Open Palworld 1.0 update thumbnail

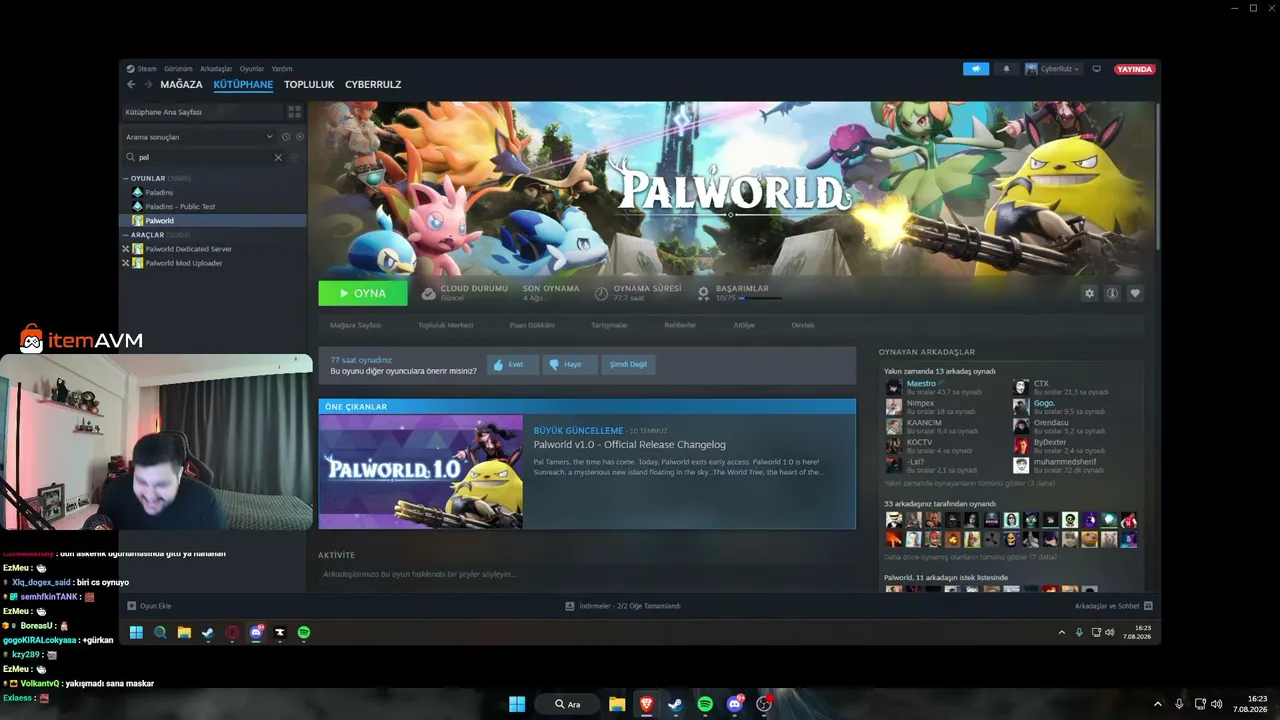(421, 471)
